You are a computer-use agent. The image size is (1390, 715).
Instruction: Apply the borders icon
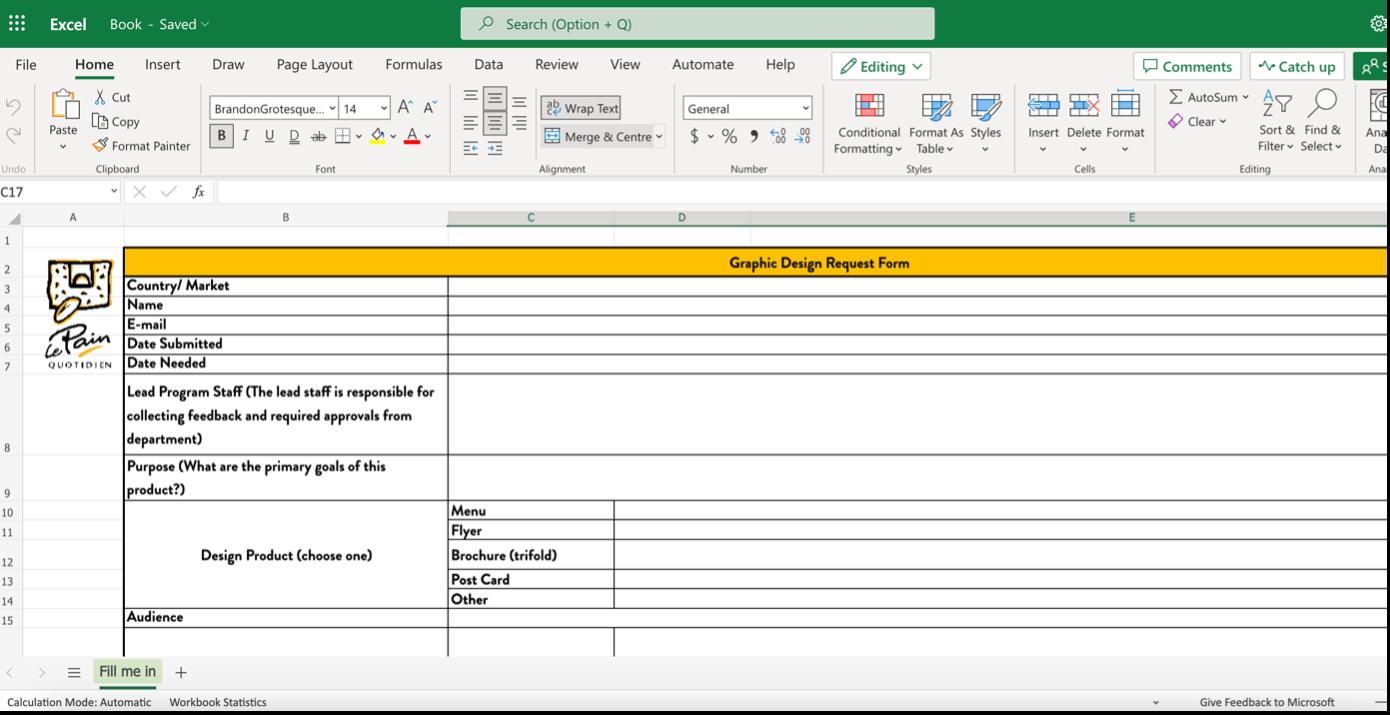click(342, 136)
